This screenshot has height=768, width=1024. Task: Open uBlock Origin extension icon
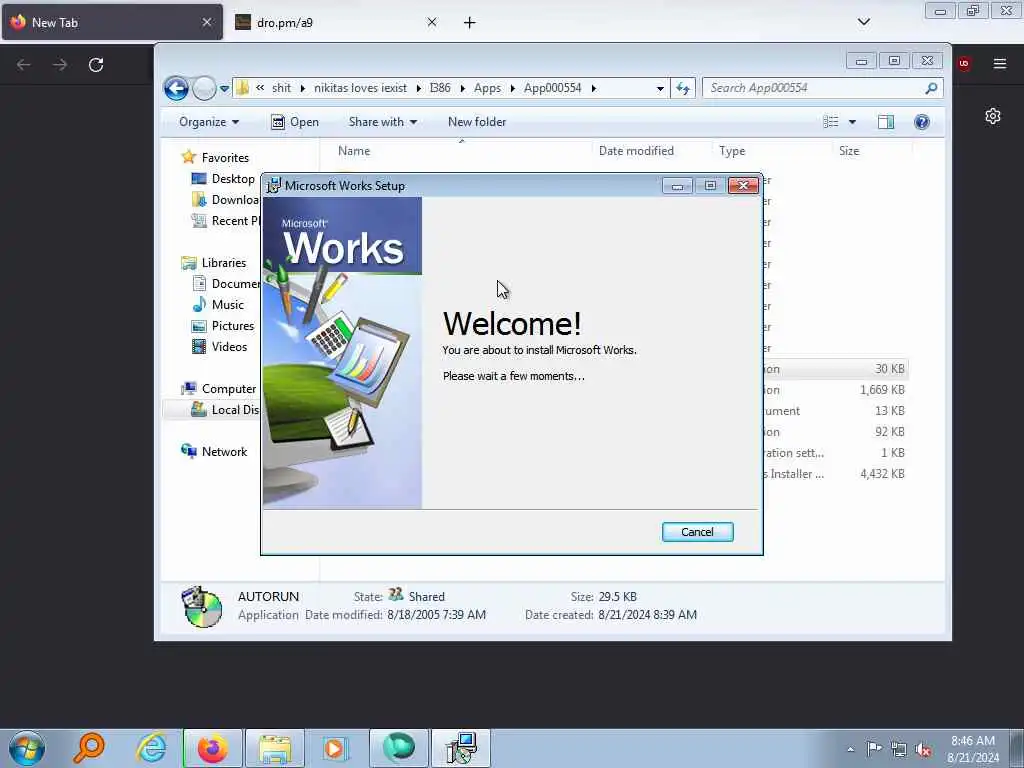963,63
